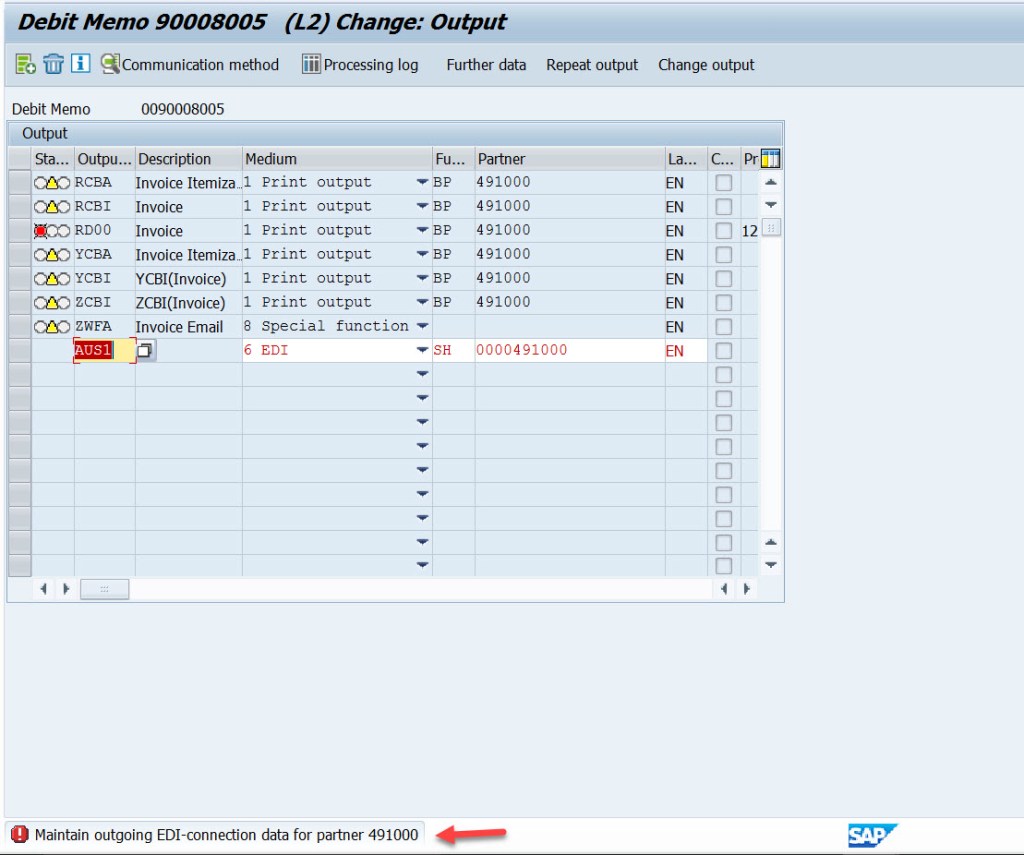Click the Processing log icon

point(311,64)
